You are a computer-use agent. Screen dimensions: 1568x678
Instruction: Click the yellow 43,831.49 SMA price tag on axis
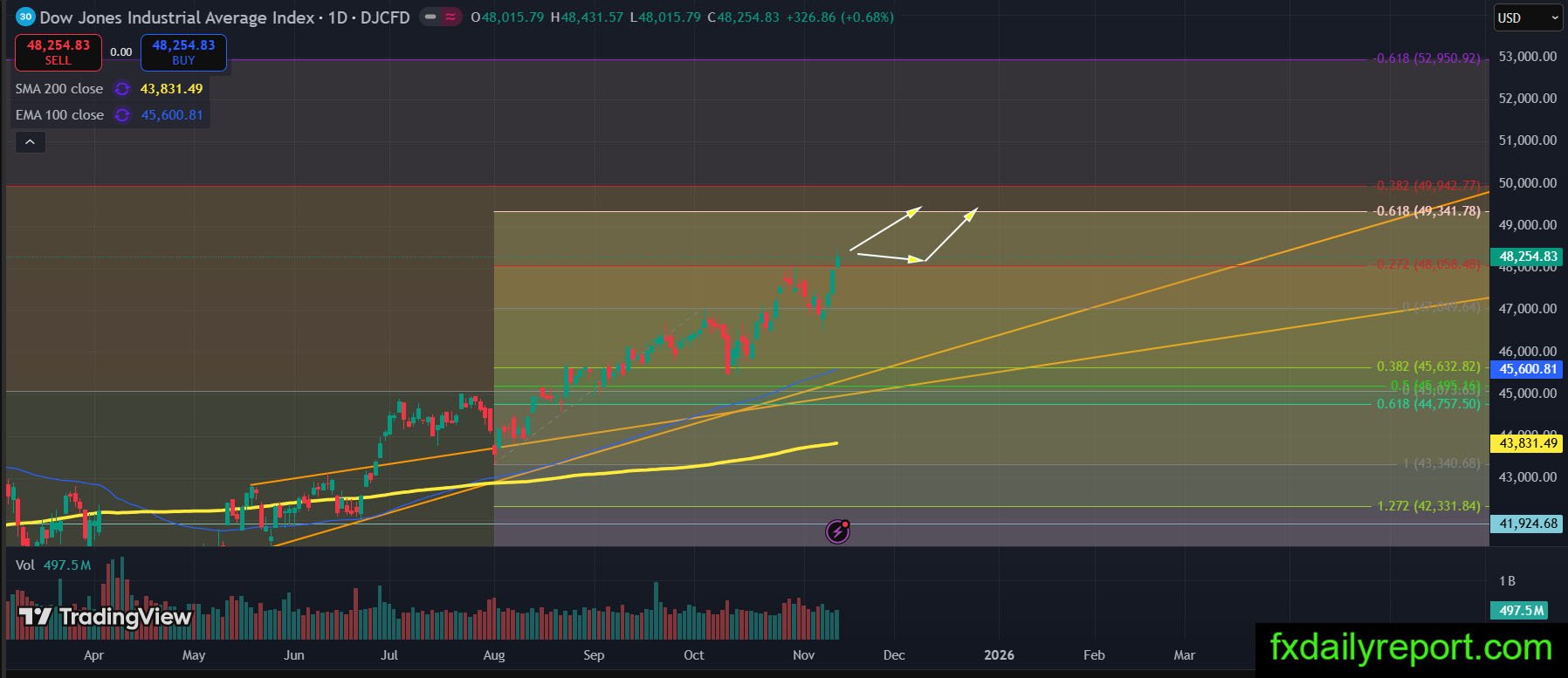pos(1528,443)
